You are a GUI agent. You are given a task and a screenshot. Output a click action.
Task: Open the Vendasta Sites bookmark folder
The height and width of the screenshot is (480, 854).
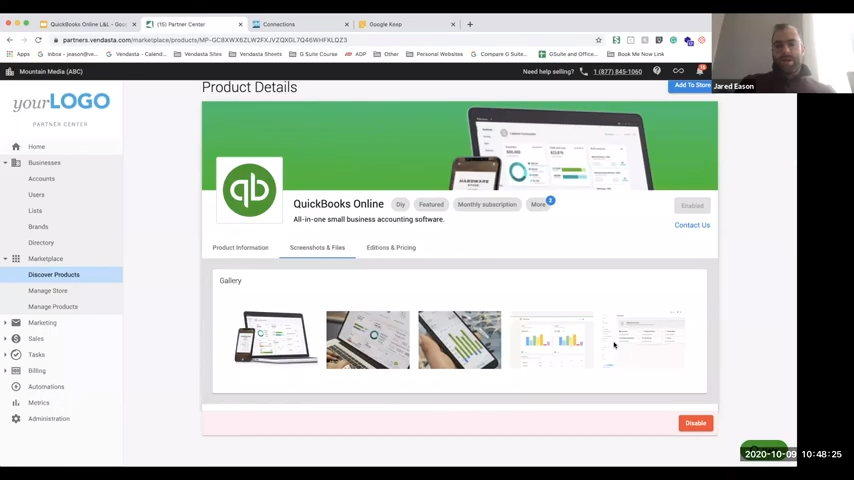(198, 54)
